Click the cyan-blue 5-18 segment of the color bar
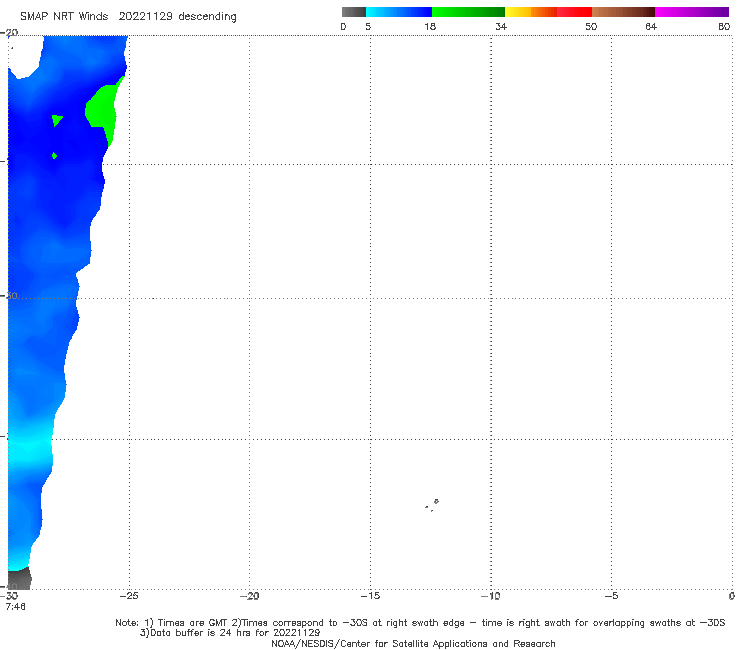Image resolution: width=740 pixels, height=650 pixels. (399, 12)
